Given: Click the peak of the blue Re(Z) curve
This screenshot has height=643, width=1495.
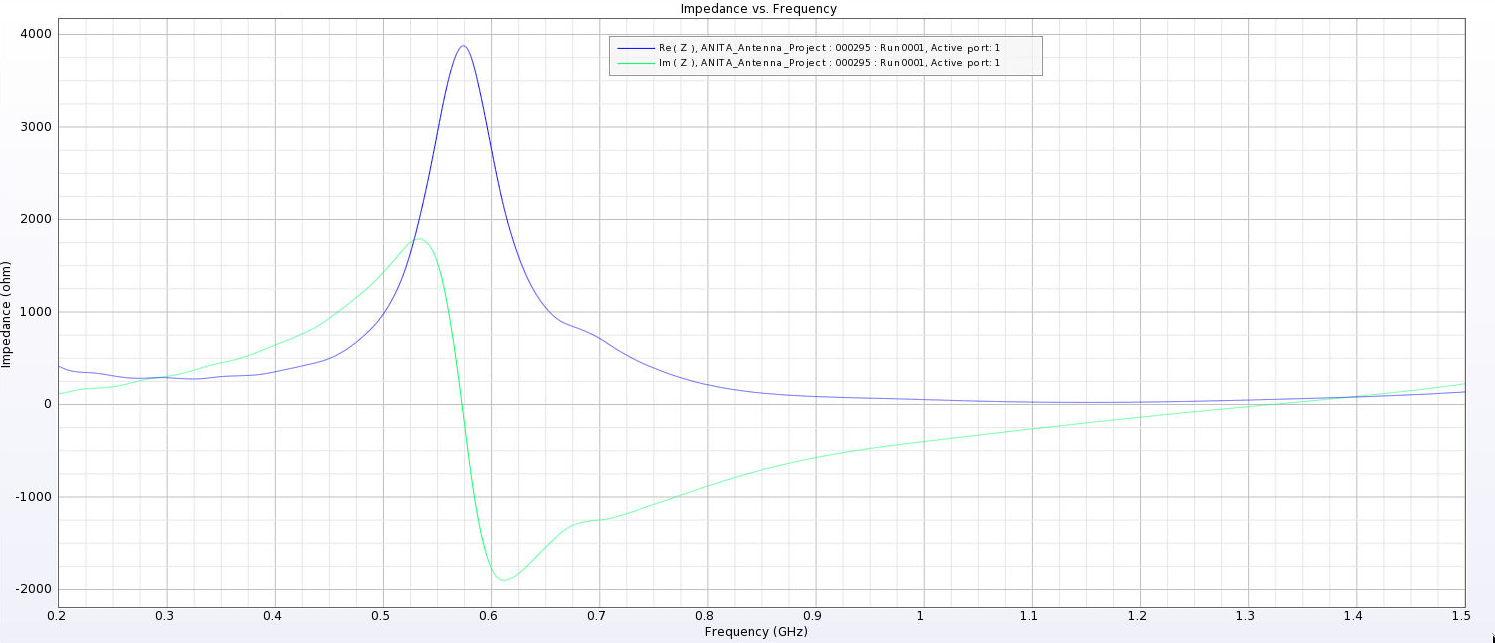Looking at the screenshot, I should coord(463,46).
